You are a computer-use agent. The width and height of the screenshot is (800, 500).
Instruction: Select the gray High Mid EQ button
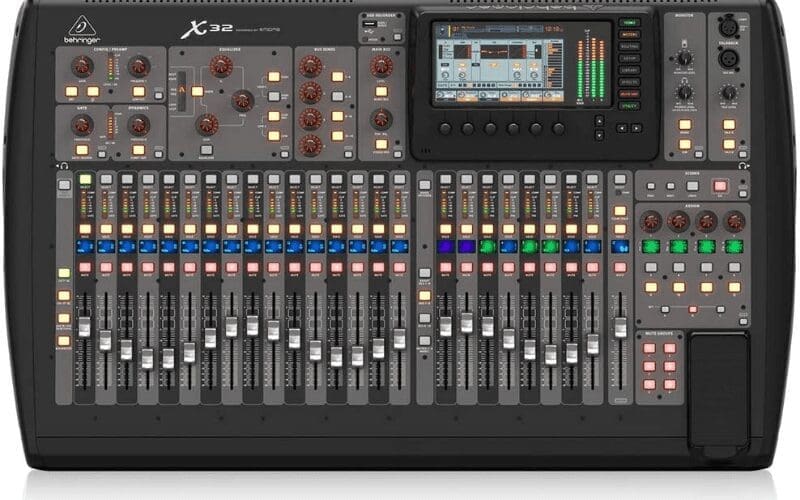click(x=274, y=96)
